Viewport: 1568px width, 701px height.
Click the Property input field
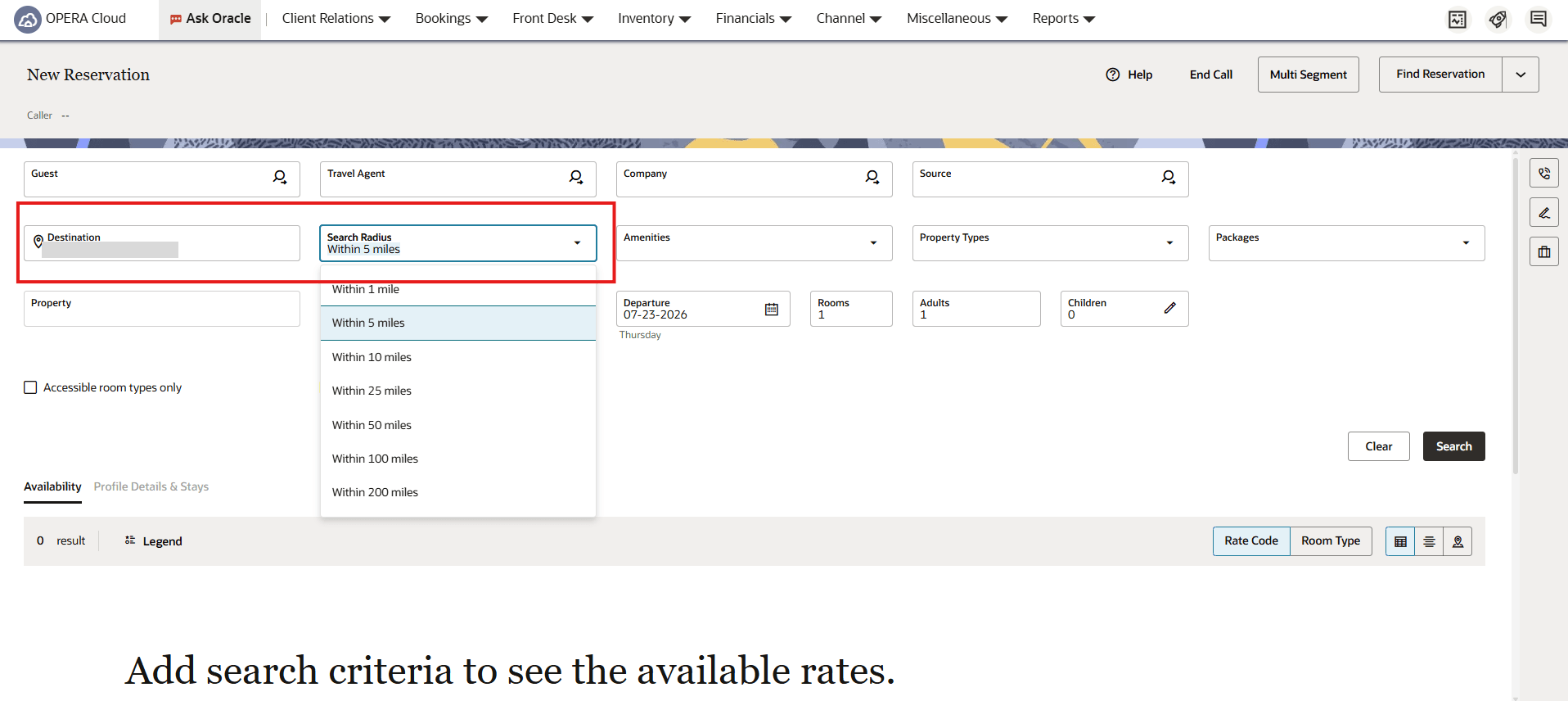(x=162, y=309)
